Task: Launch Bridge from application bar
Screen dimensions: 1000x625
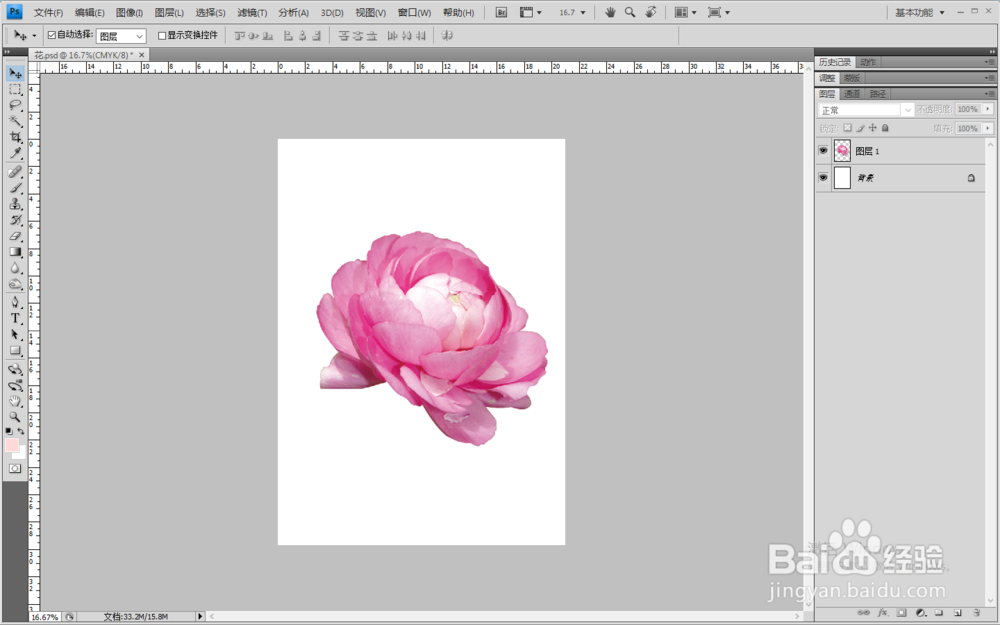Action: point(501,12)
